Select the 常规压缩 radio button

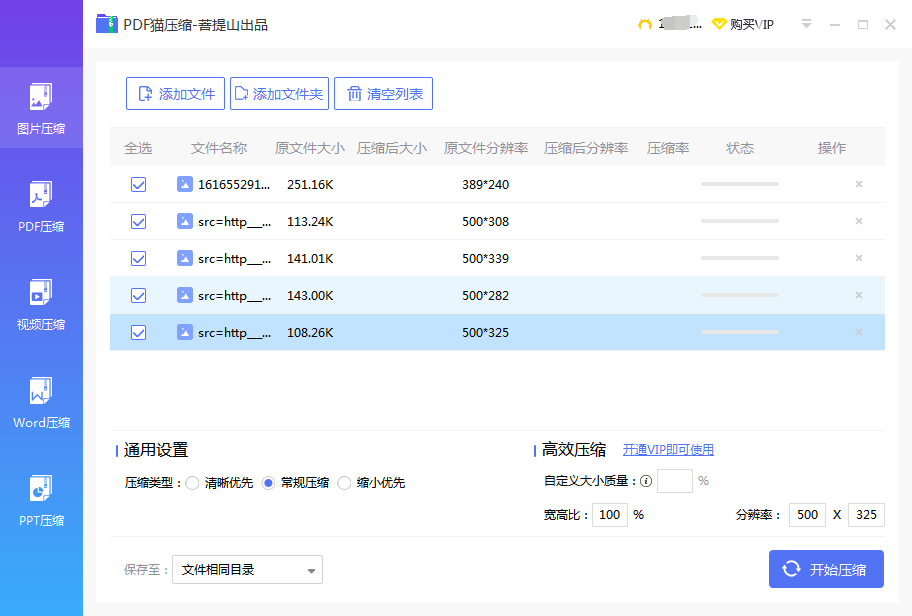268,483
